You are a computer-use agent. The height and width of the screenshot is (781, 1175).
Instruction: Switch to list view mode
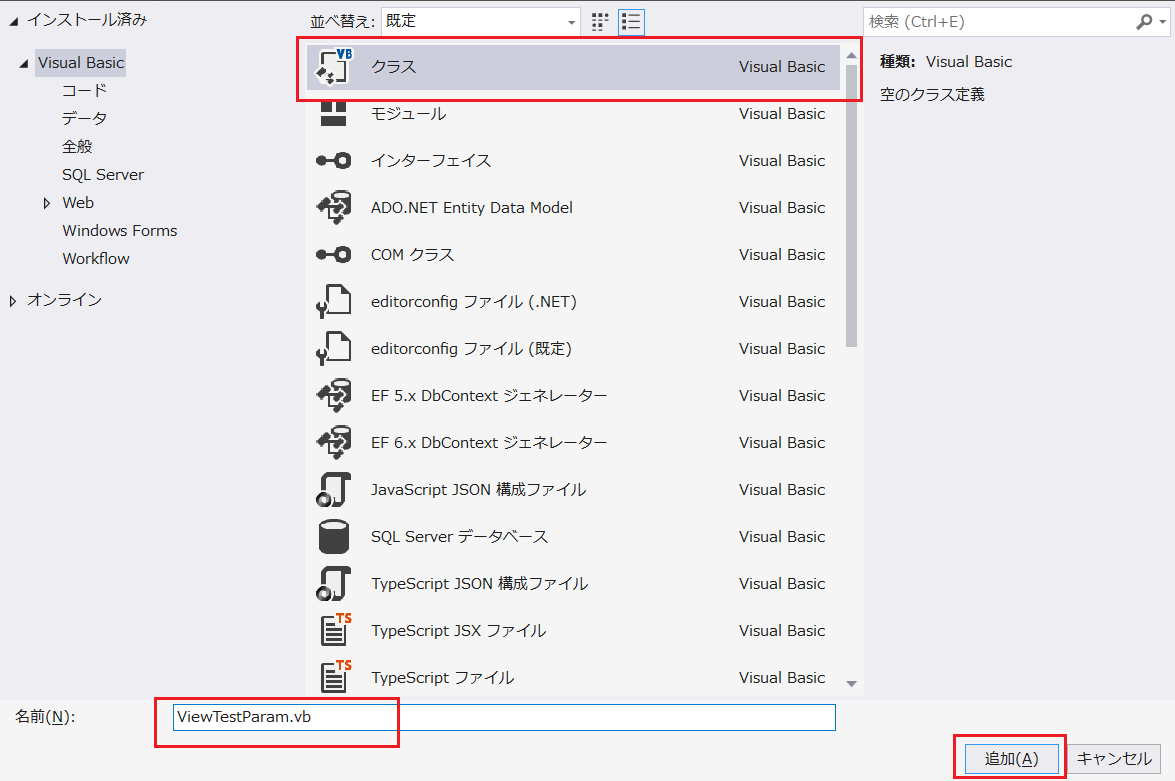point(630,21)
